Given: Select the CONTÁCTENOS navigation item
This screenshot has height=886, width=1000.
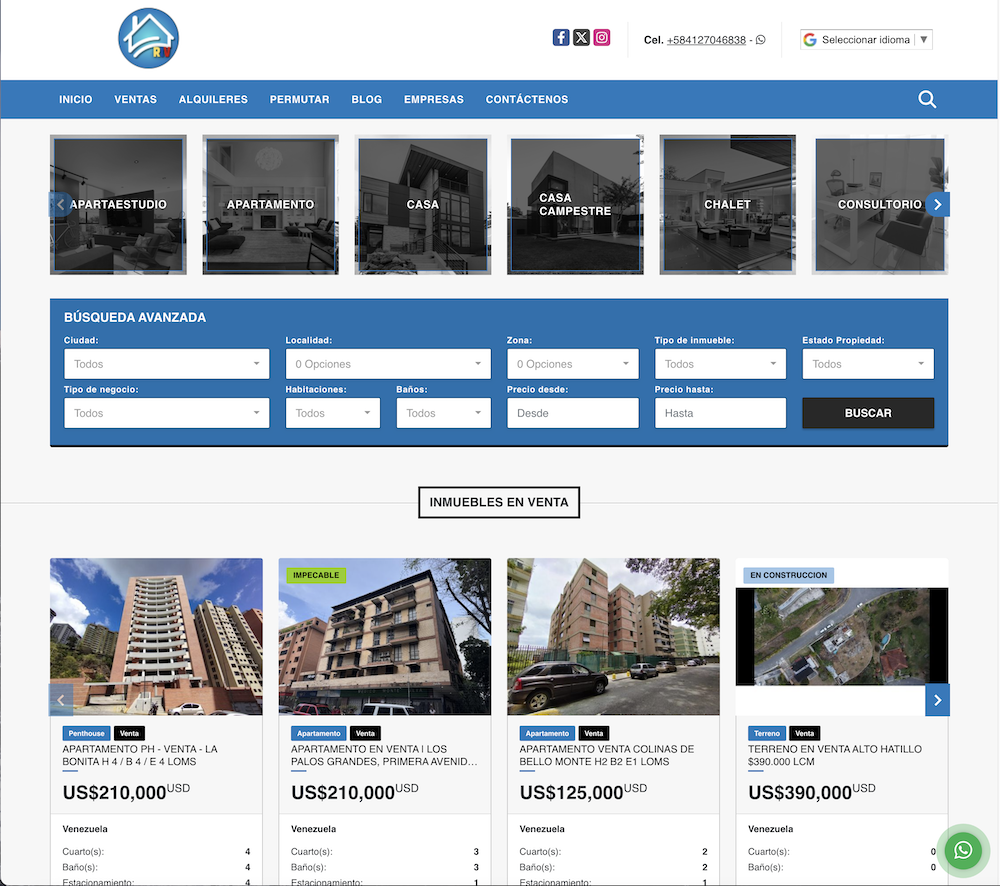Looking at the screenshot, I should tap(527, 99).
